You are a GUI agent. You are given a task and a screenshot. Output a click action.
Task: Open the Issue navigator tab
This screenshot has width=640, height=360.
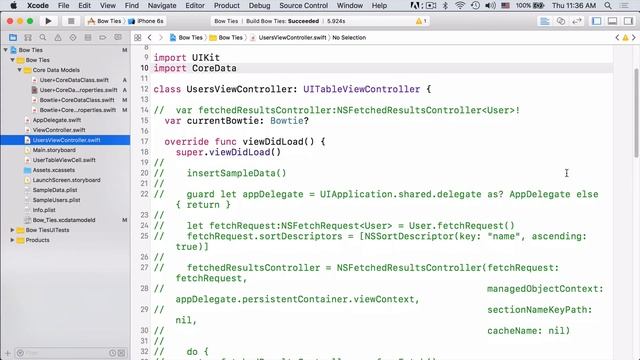pyautogui.click(x=58, y=38)
